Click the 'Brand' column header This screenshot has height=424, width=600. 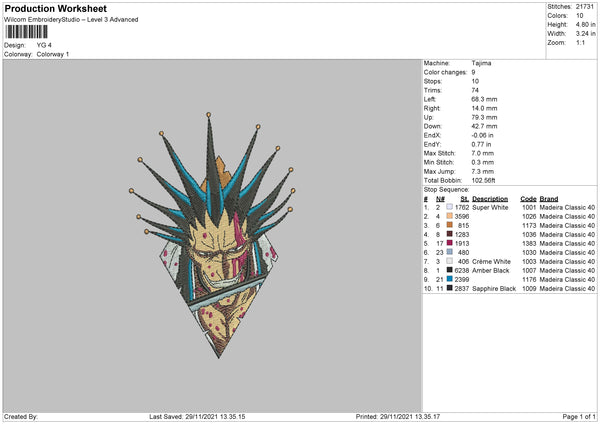click(x=549, y=199)
